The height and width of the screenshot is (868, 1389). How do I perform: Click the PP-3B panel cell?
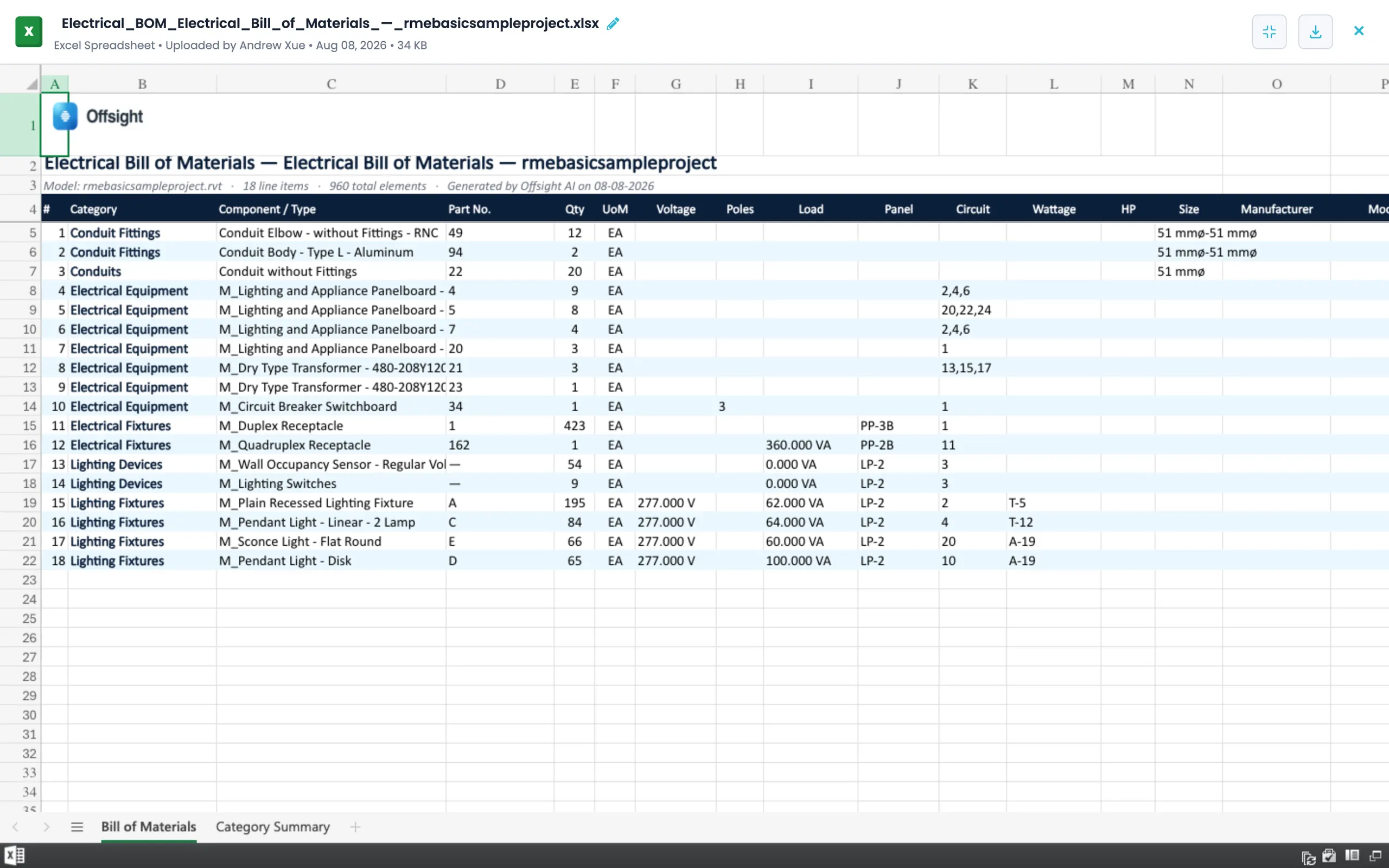[899, 426]
